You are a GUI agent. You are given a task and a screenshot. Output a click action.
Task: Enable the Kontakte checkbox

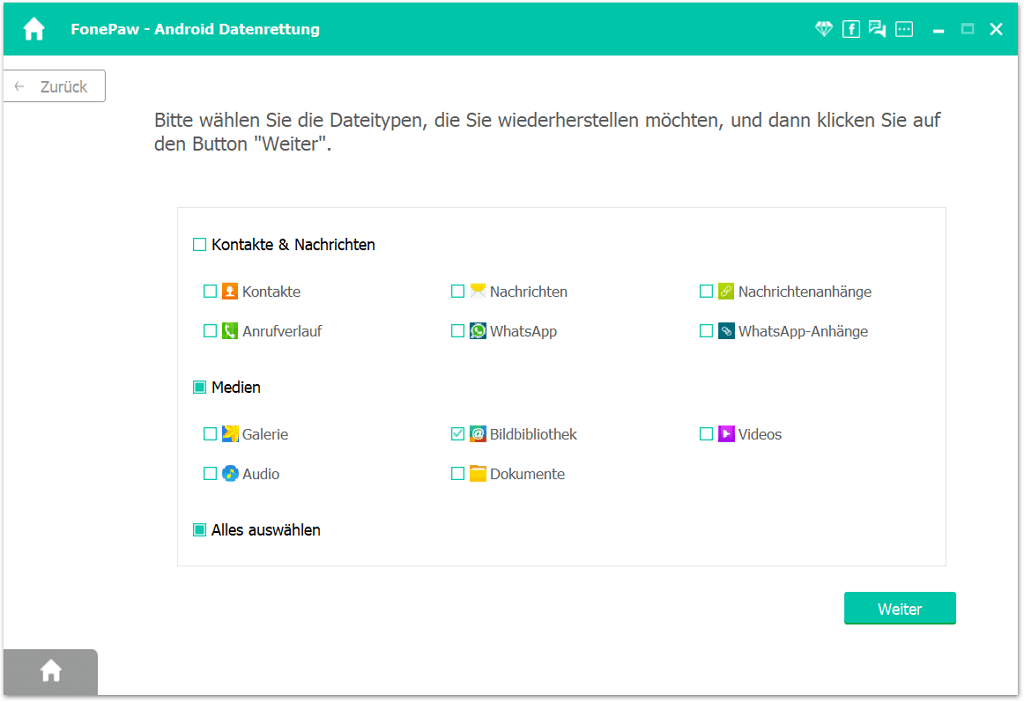(x=210, y=291)
